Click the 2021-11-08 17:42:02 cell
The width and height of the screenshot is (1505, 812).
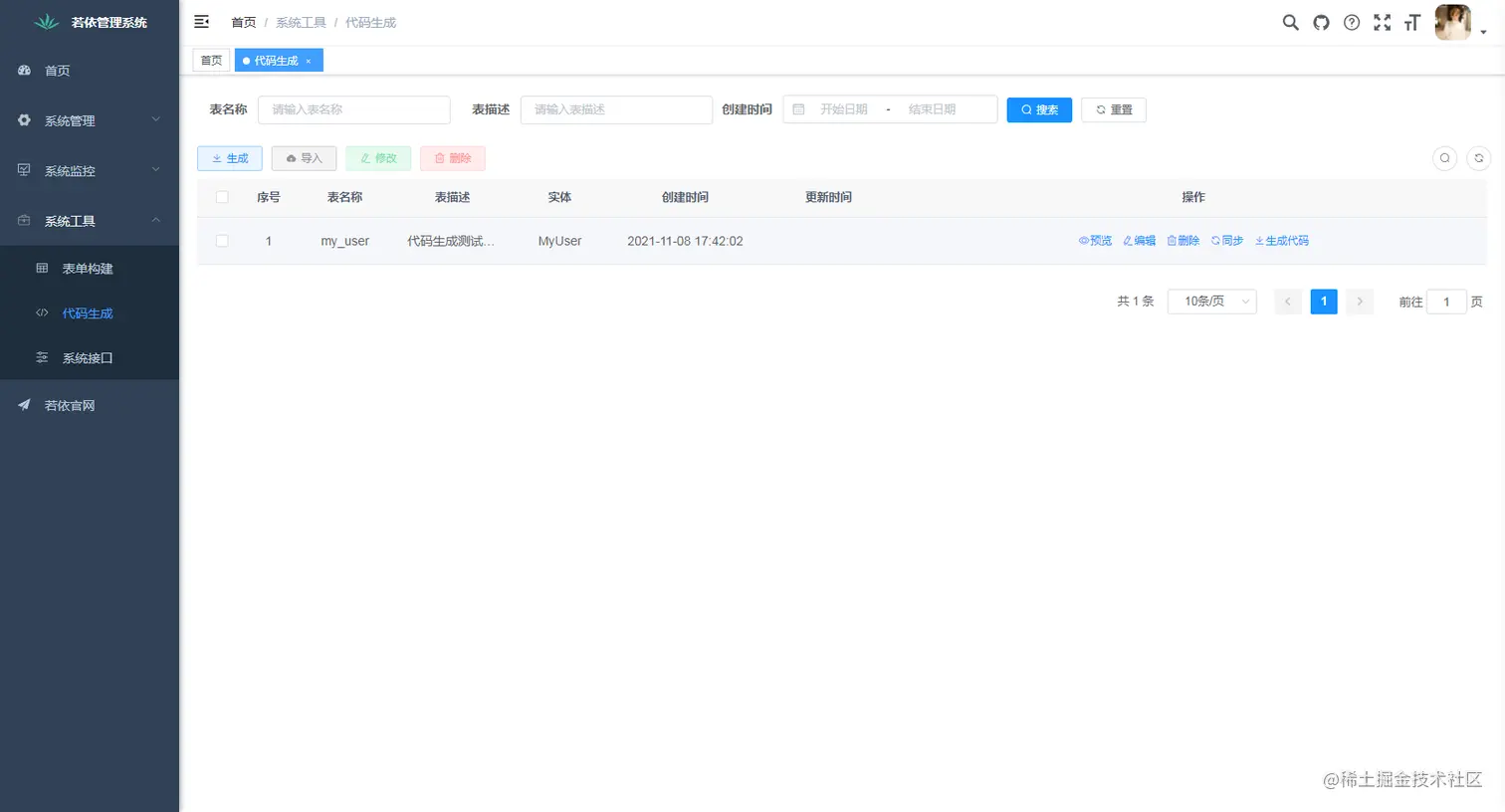point(685,241)
